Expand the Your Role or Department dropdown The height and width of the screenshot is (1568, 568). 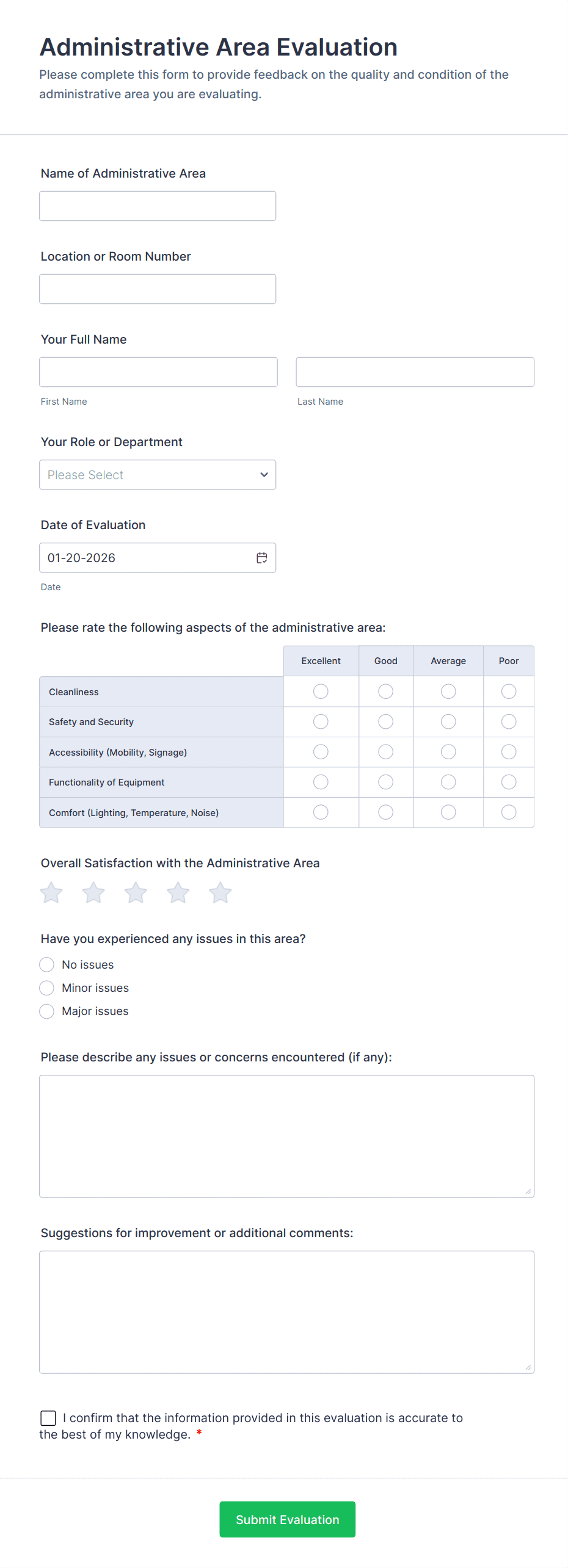coord(158,475)
